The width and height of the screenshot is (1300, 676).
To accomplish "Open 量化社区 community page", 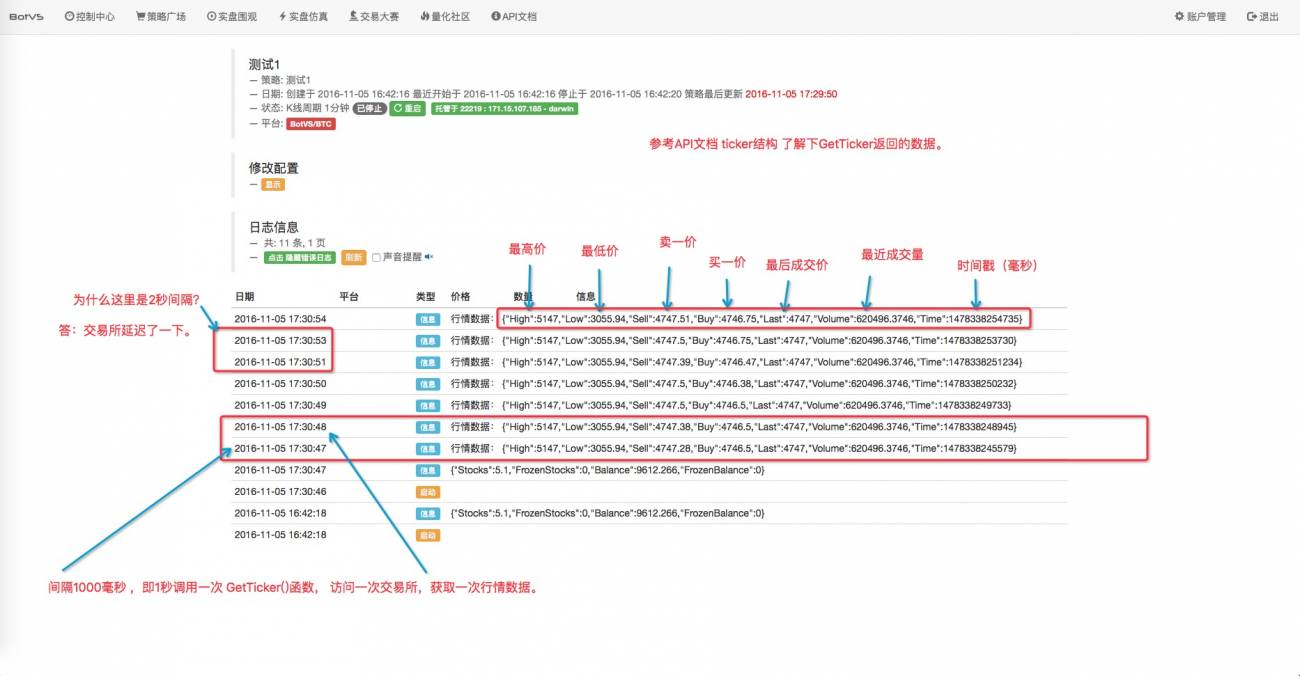I will (444, 16).
